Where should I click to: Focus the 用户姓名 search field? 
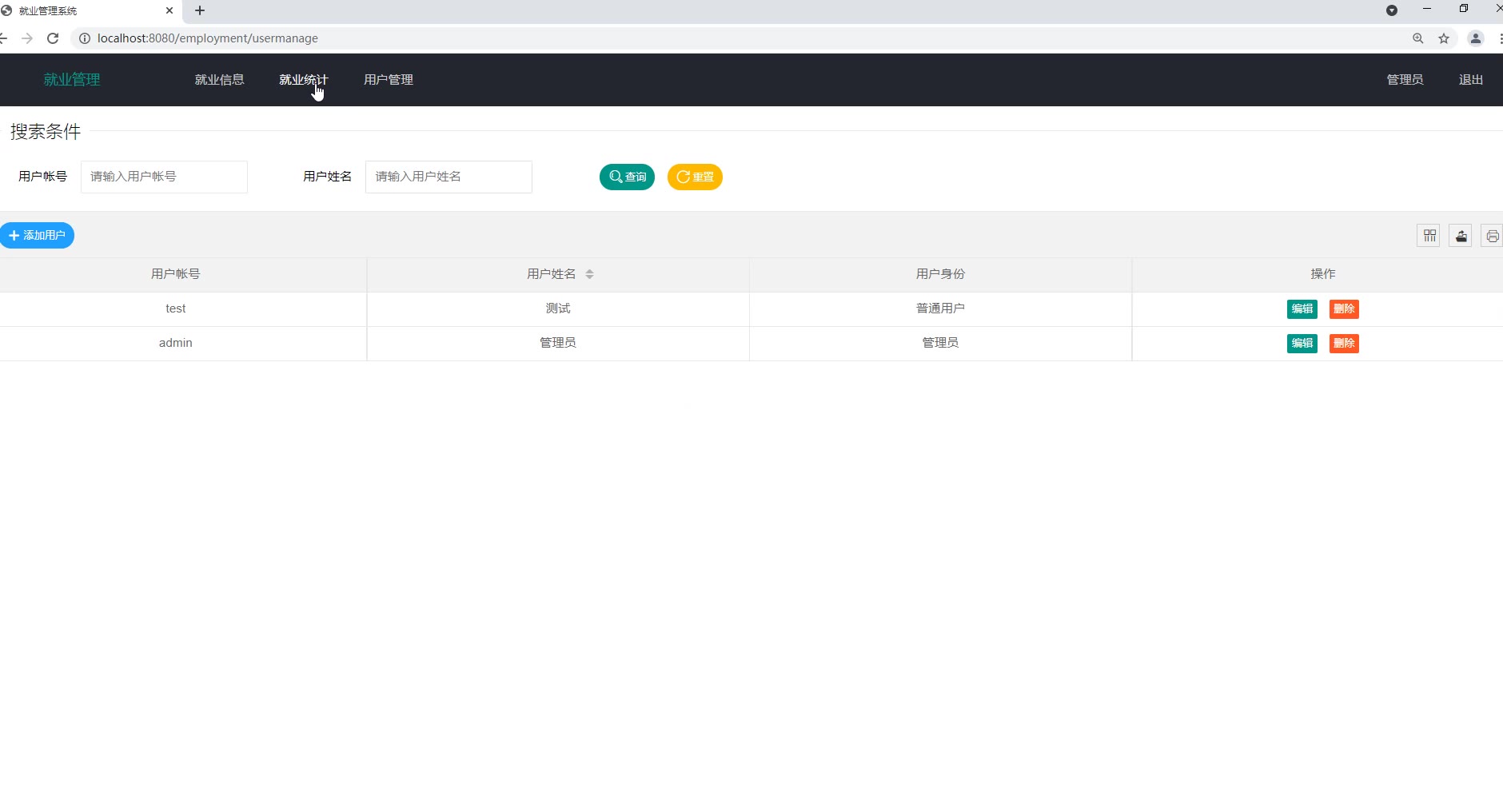pos(449,177)
